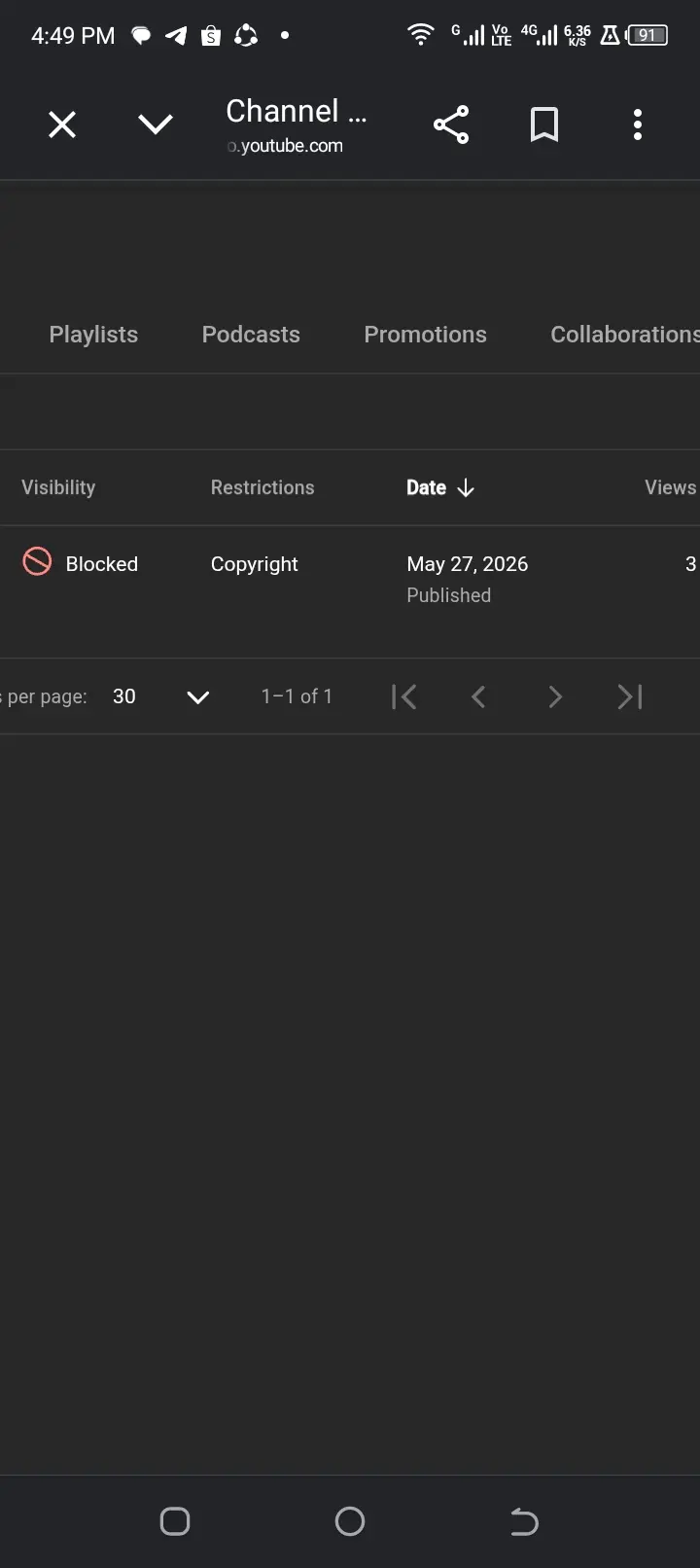
Task: Sort by the Date column header
Action: [x=426, y=487]
